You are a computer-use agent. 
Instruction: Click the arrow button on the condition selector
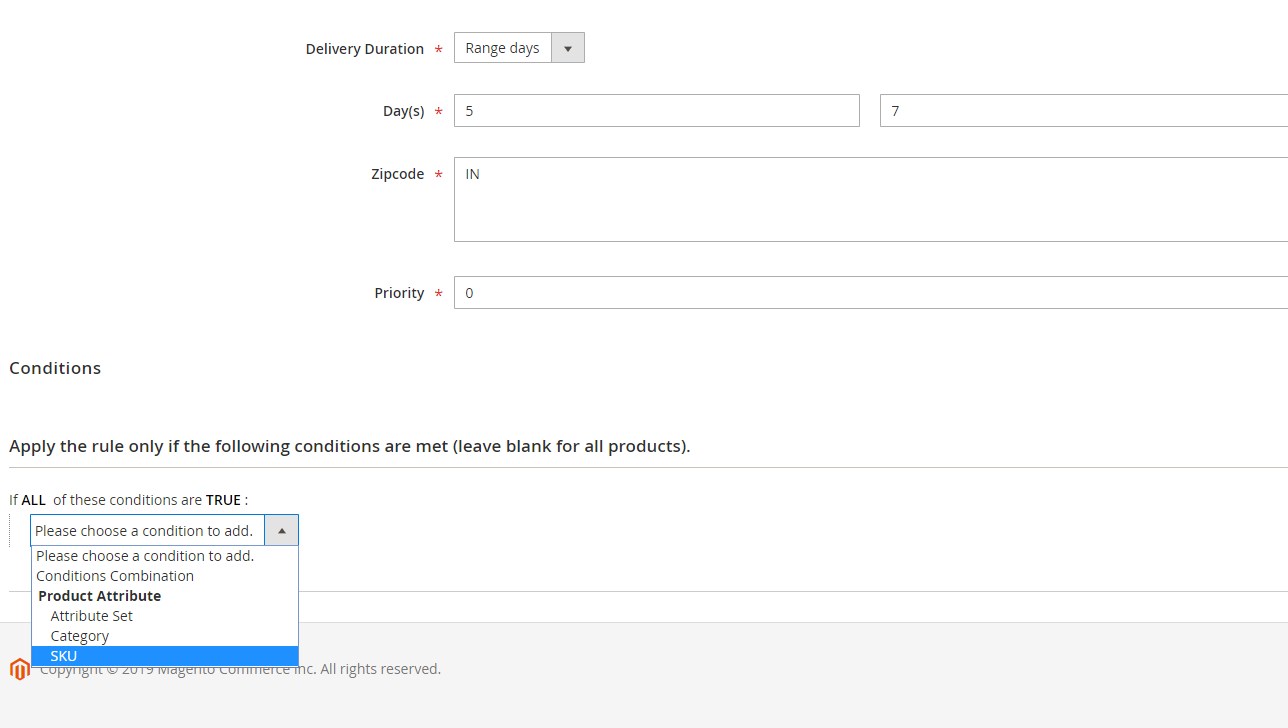coord(281,531)
